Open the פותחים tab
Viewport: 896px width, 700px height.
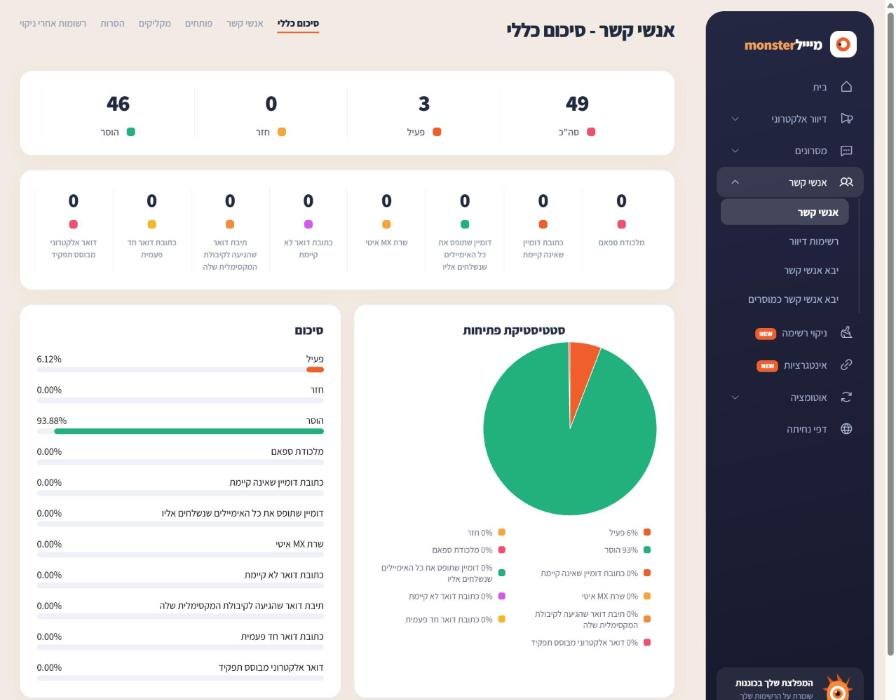point(198,23)
